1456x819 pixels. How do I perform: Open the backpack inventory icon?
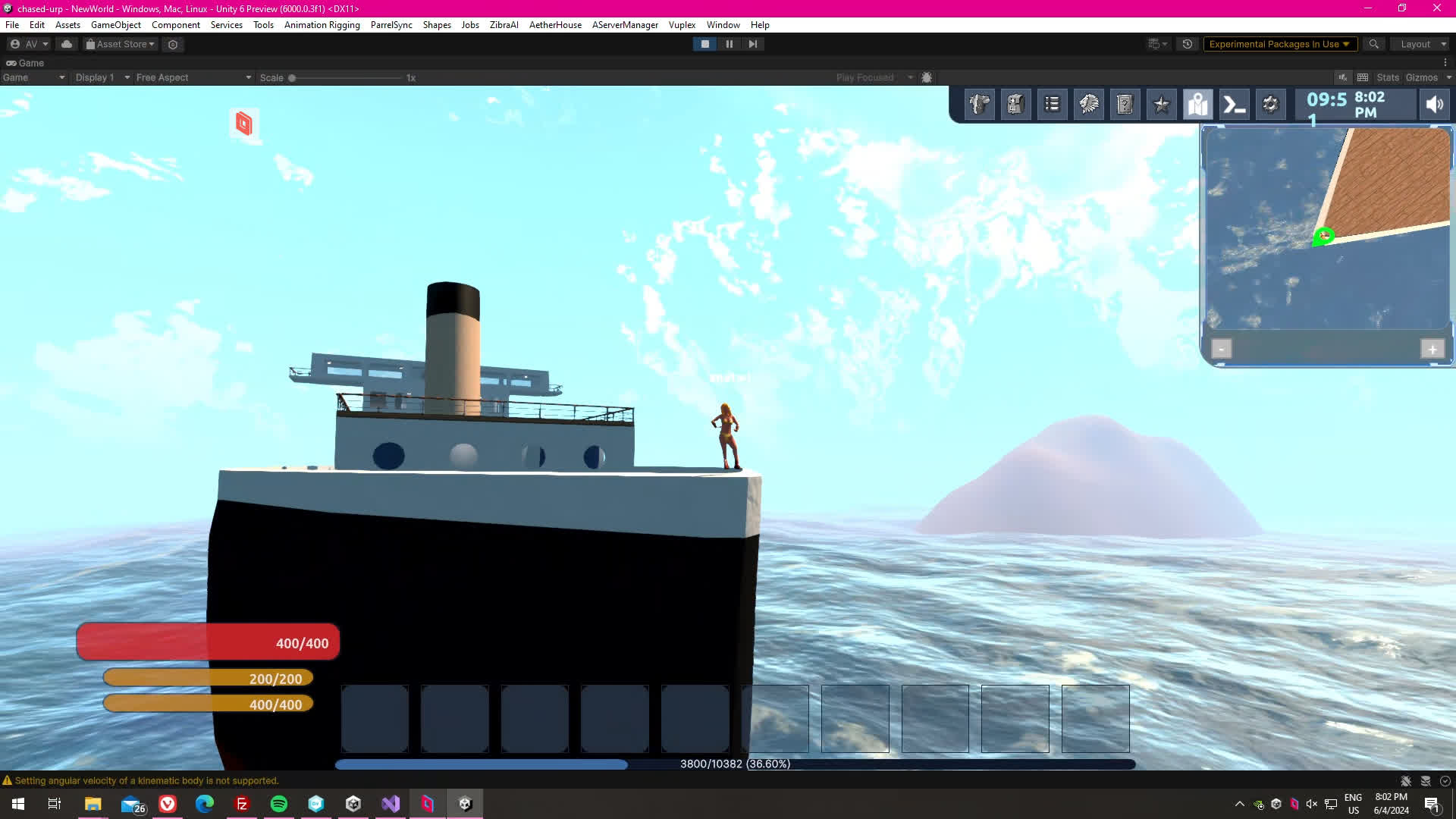click(1015, 105)
